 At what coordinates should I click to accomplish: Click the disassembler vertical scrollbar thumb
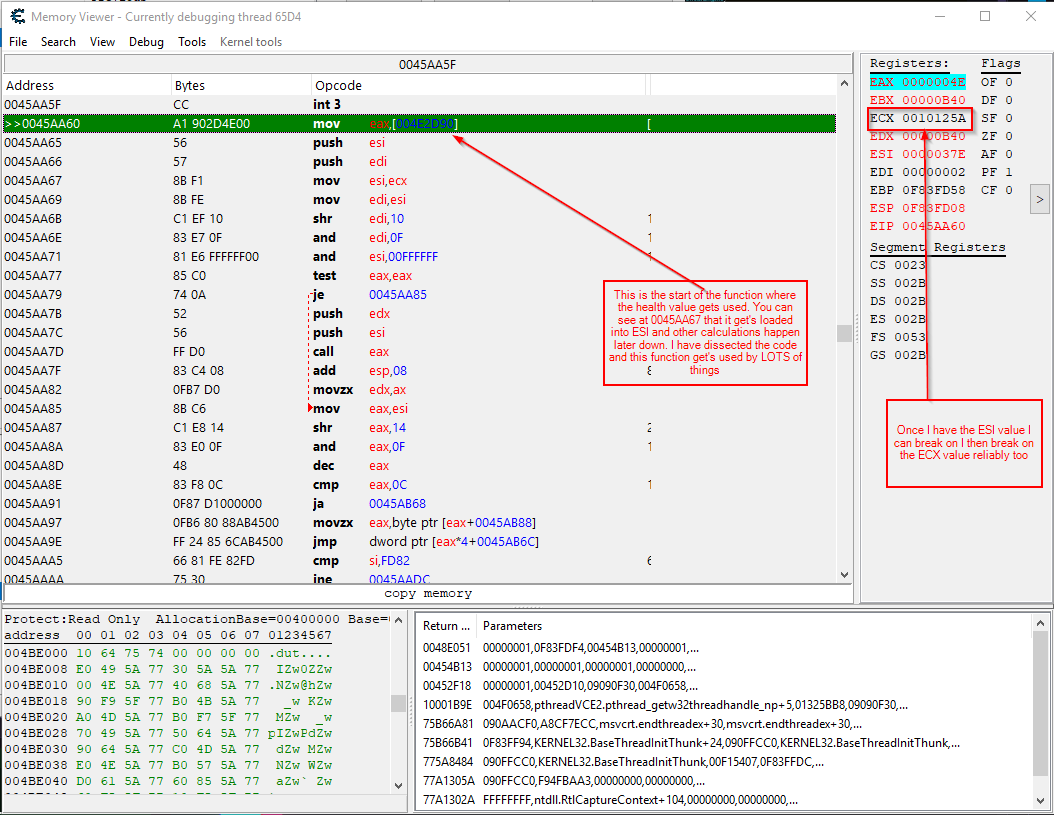845,332
